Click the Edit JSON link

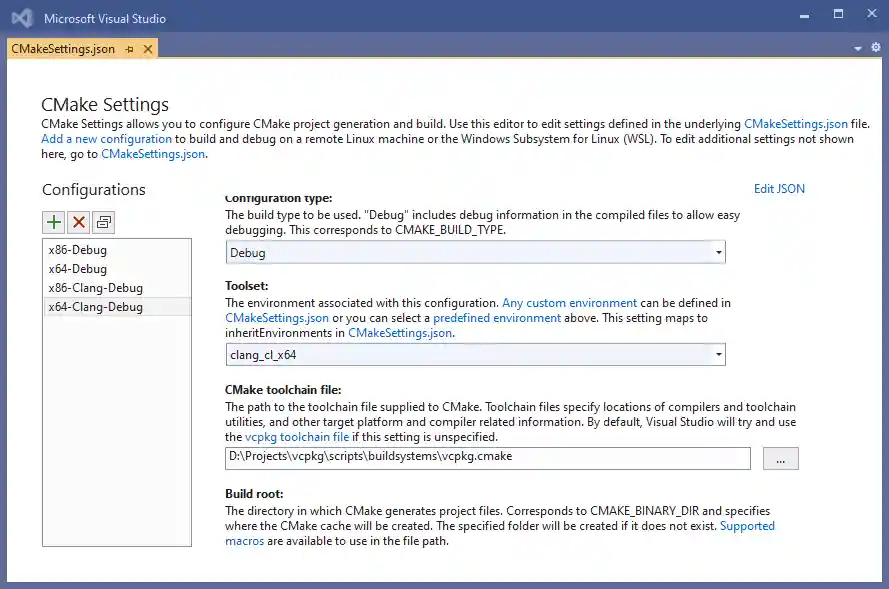pos(779,188)
